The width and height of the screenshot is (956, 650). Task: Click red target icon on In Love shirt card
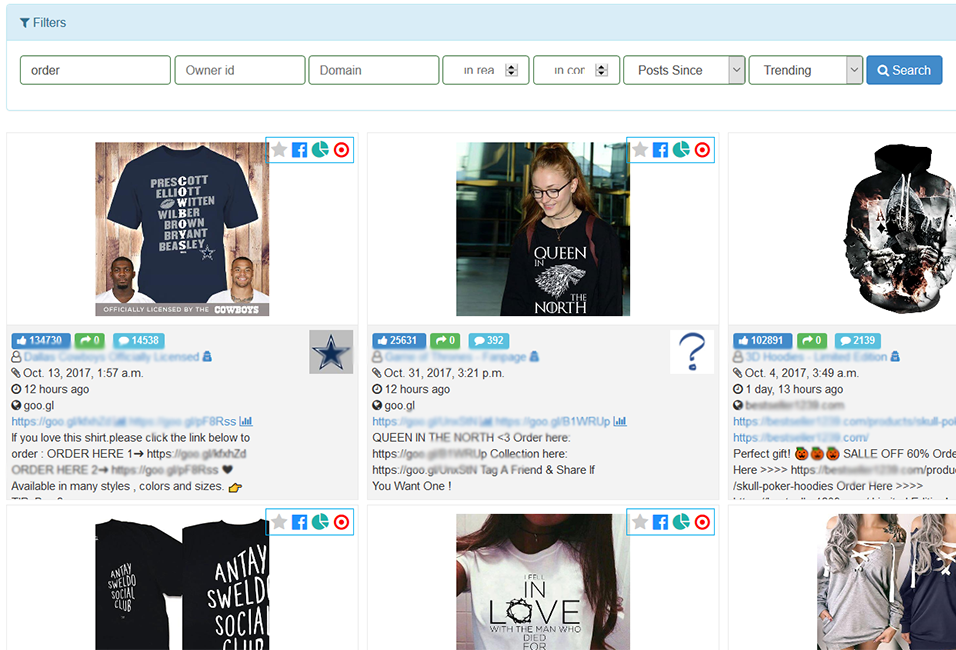point(702,522)
